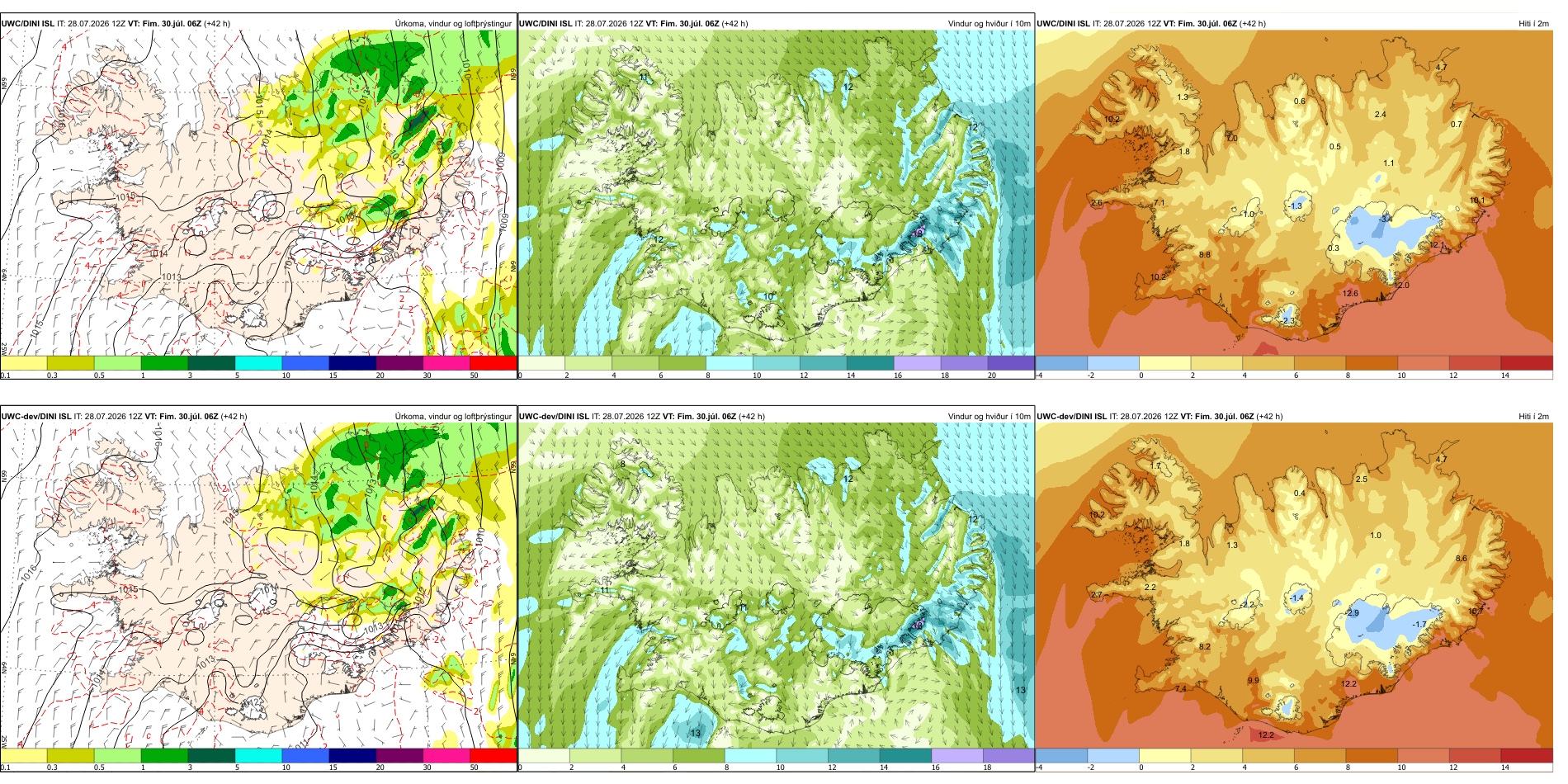Viewport: 1568px width, 784px height.
Task: Click 'Hiti í 2m' title on UWC-dev map
Action: (1533, 417)
